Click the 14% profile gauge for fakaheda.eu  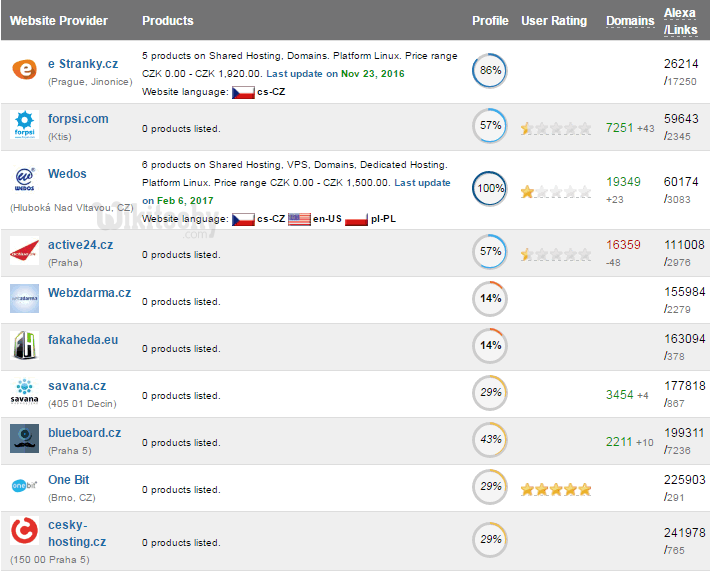pos(490,346)
